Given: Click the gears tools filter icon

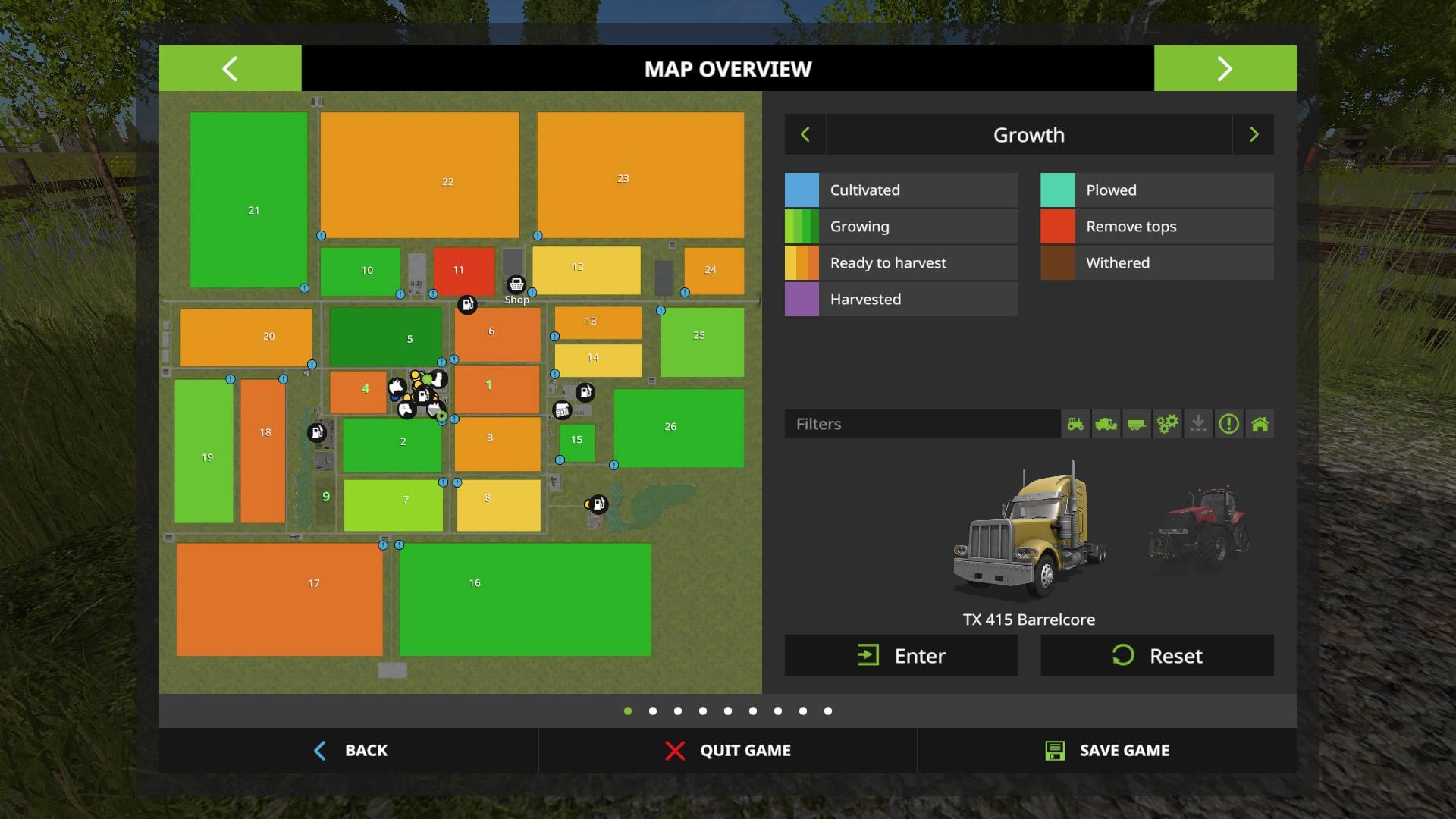Looking at the screenshot, I should coord(1167,424).
